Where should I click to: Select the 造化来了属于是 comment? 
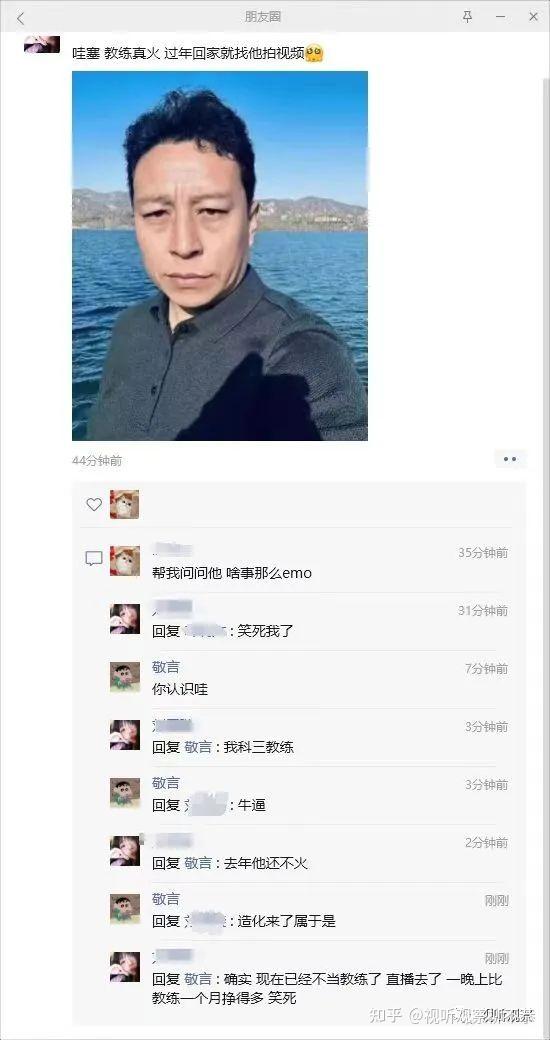point(244,921)
